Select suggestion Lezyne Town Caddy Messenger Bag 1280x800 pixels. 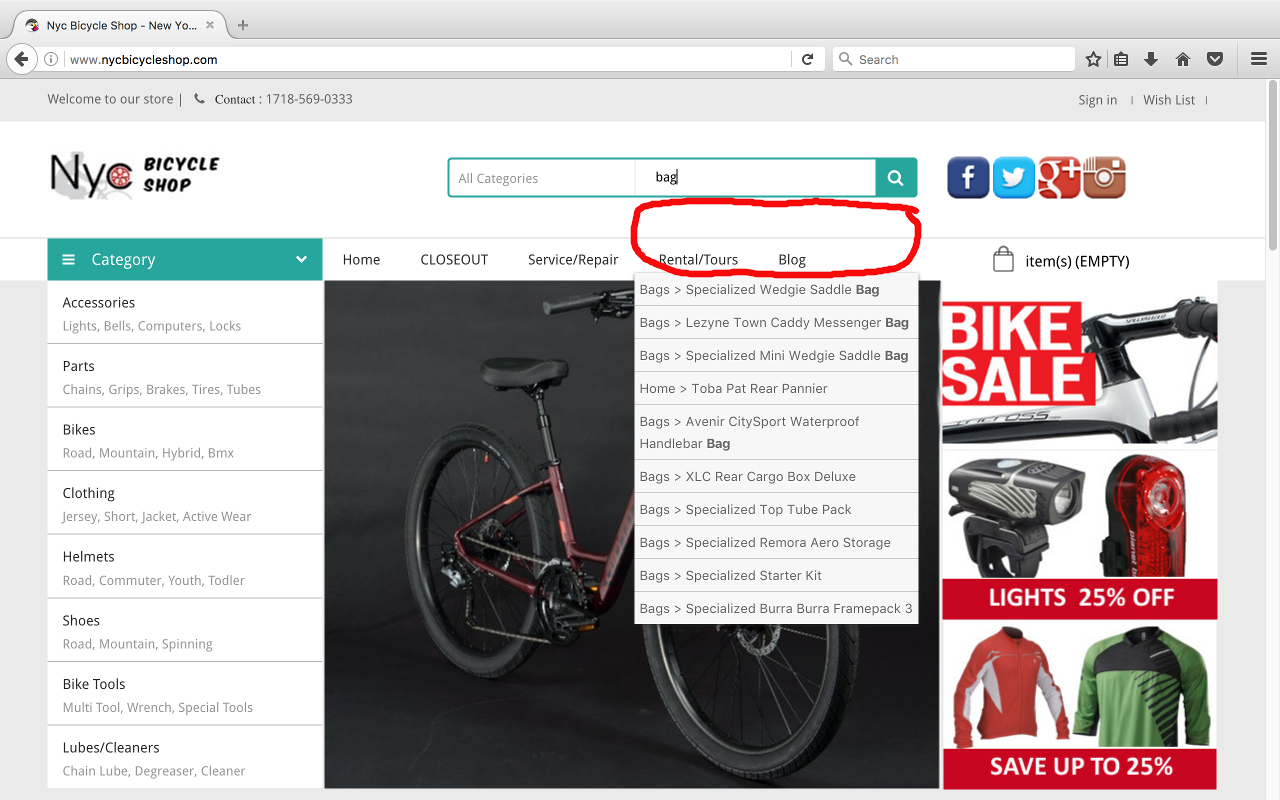776,323
